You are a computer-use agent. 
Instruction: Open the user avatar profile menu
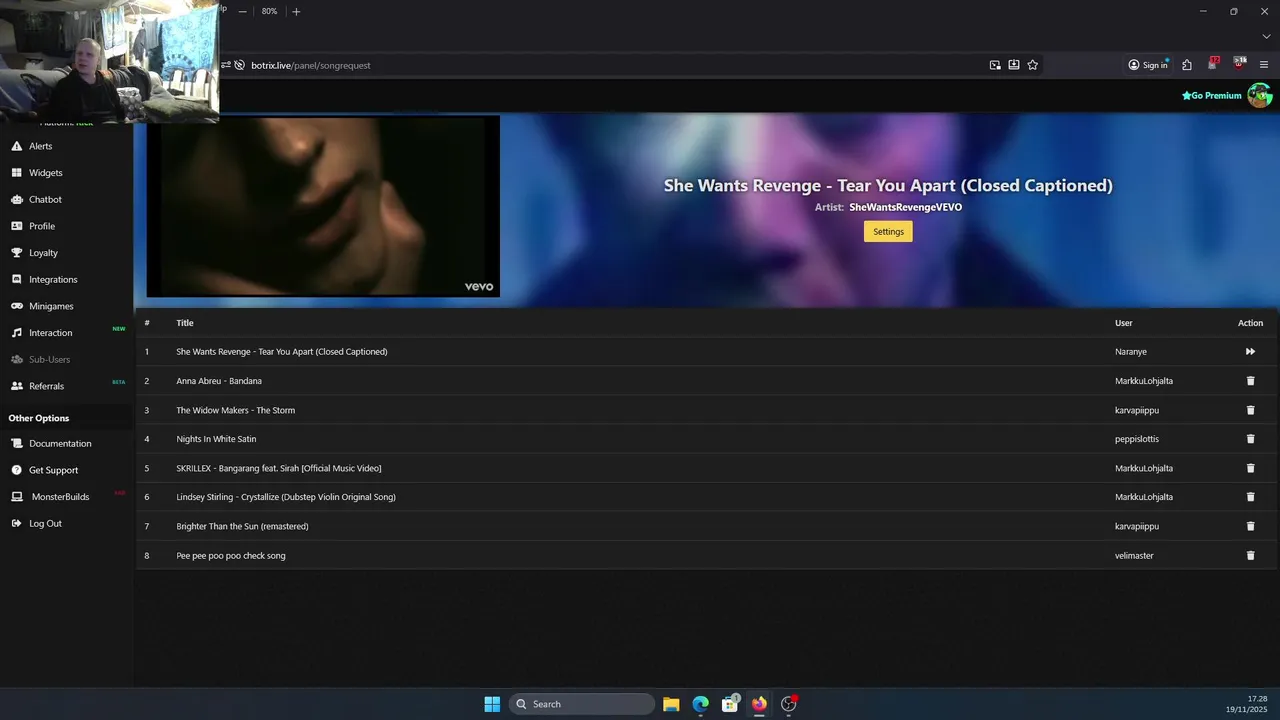point(1259,96)
